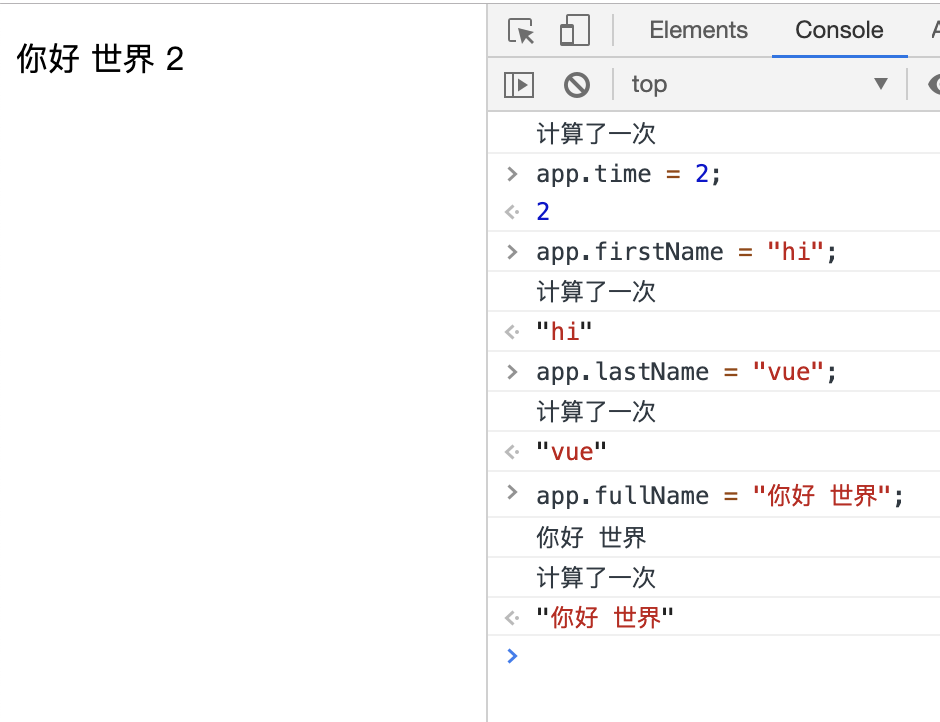Select the Console tab
The width and height of the screenshot is (940, 722).
839,30
